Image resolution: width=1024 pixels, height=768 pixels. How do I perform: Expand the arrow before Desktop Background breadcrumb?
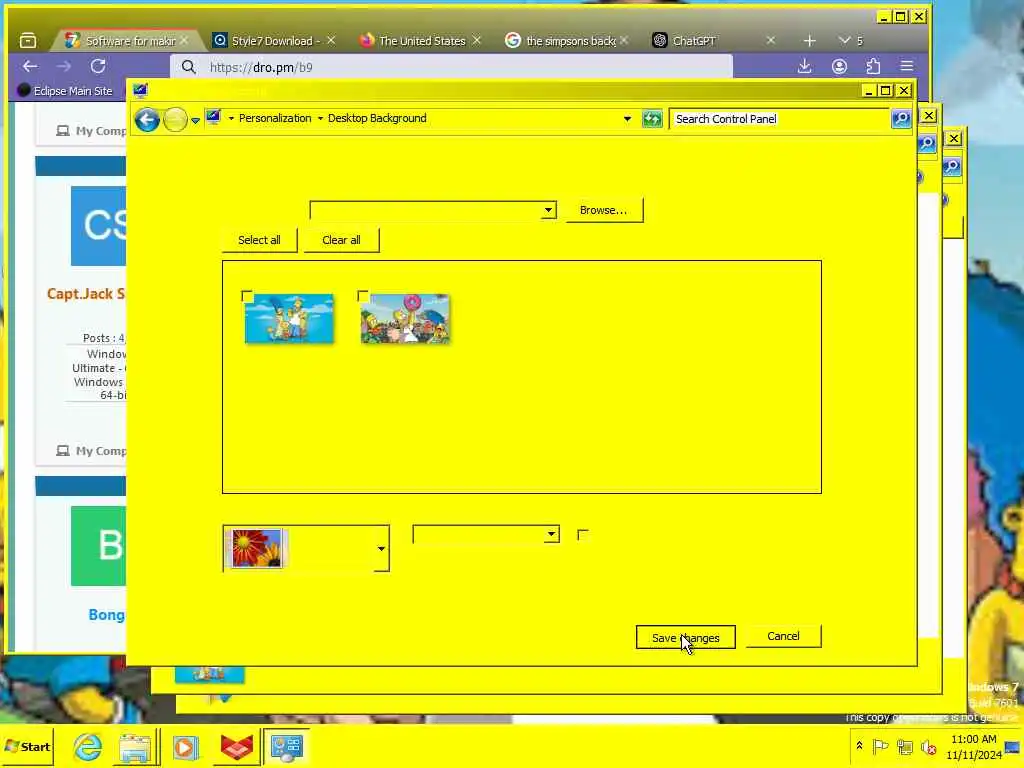point(320,119)
